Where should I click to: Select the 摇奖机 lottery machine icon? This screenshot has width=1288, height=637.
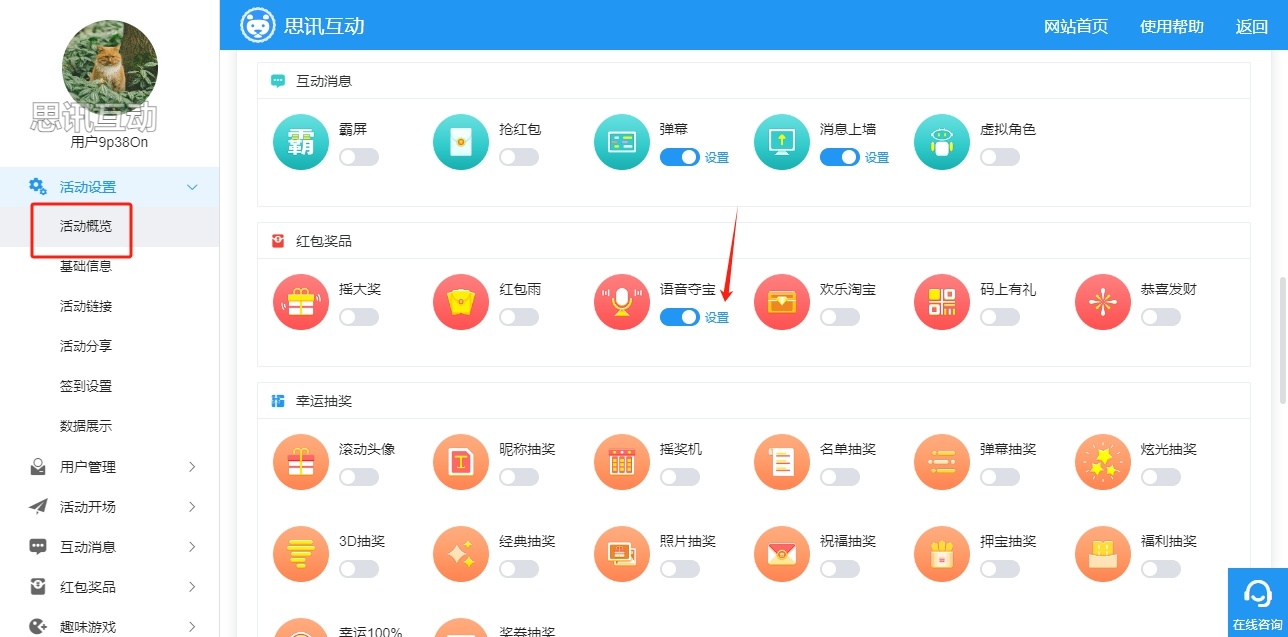(x=622, y=462)
